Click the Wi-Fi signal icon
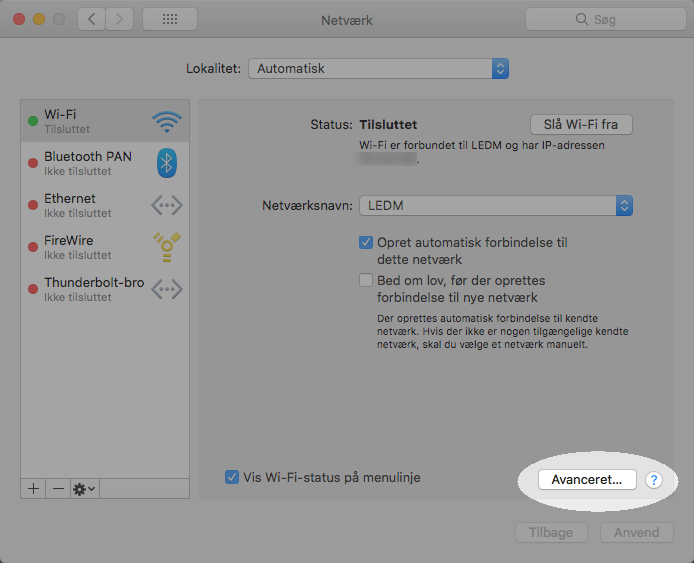Viewport: 694px width, 563px height. pos(167,122)
